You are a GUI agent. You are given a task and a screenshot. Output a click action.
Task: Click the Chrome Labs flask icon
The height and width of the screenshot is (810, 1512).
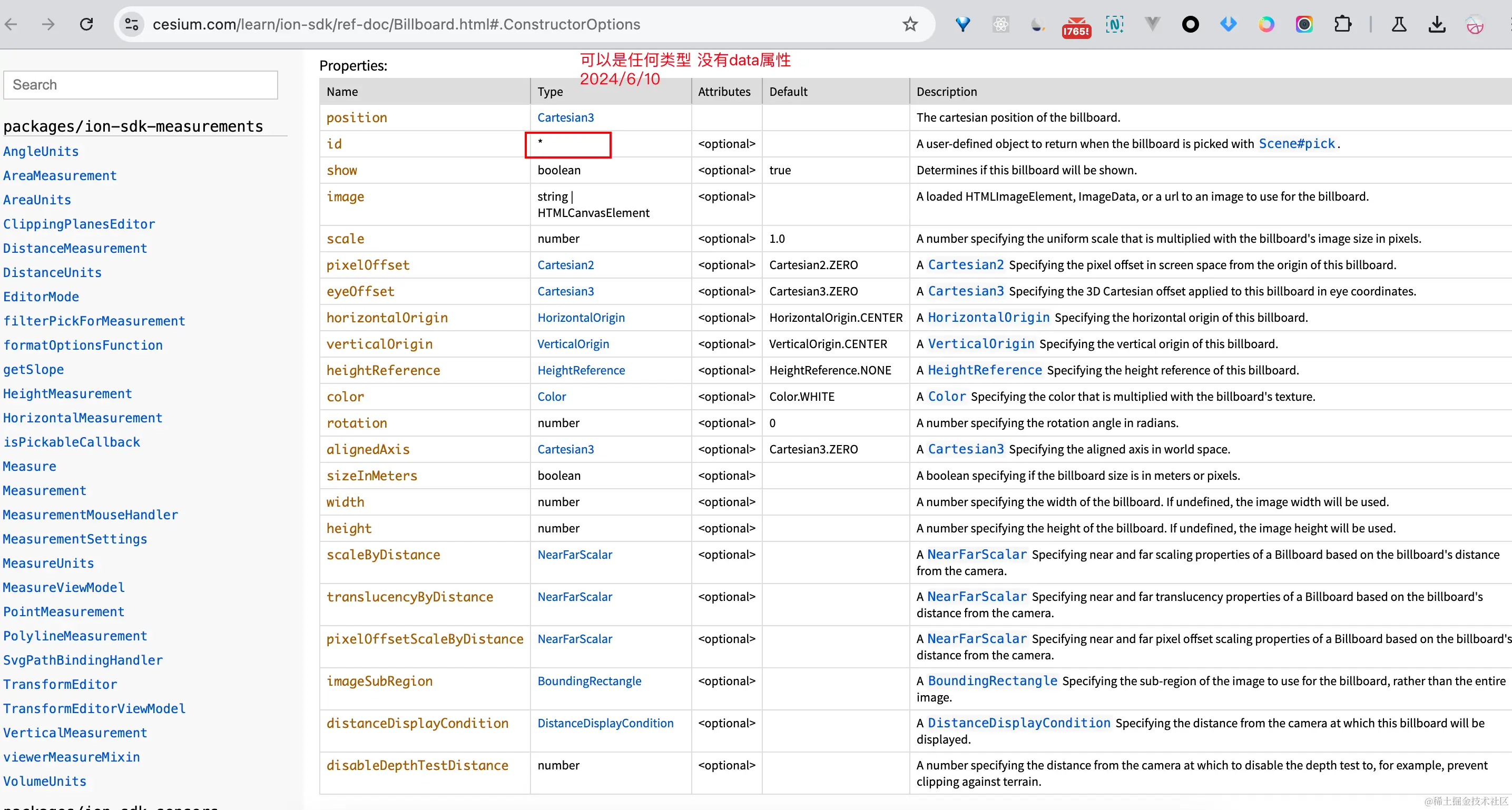(x=1399, y=25)
